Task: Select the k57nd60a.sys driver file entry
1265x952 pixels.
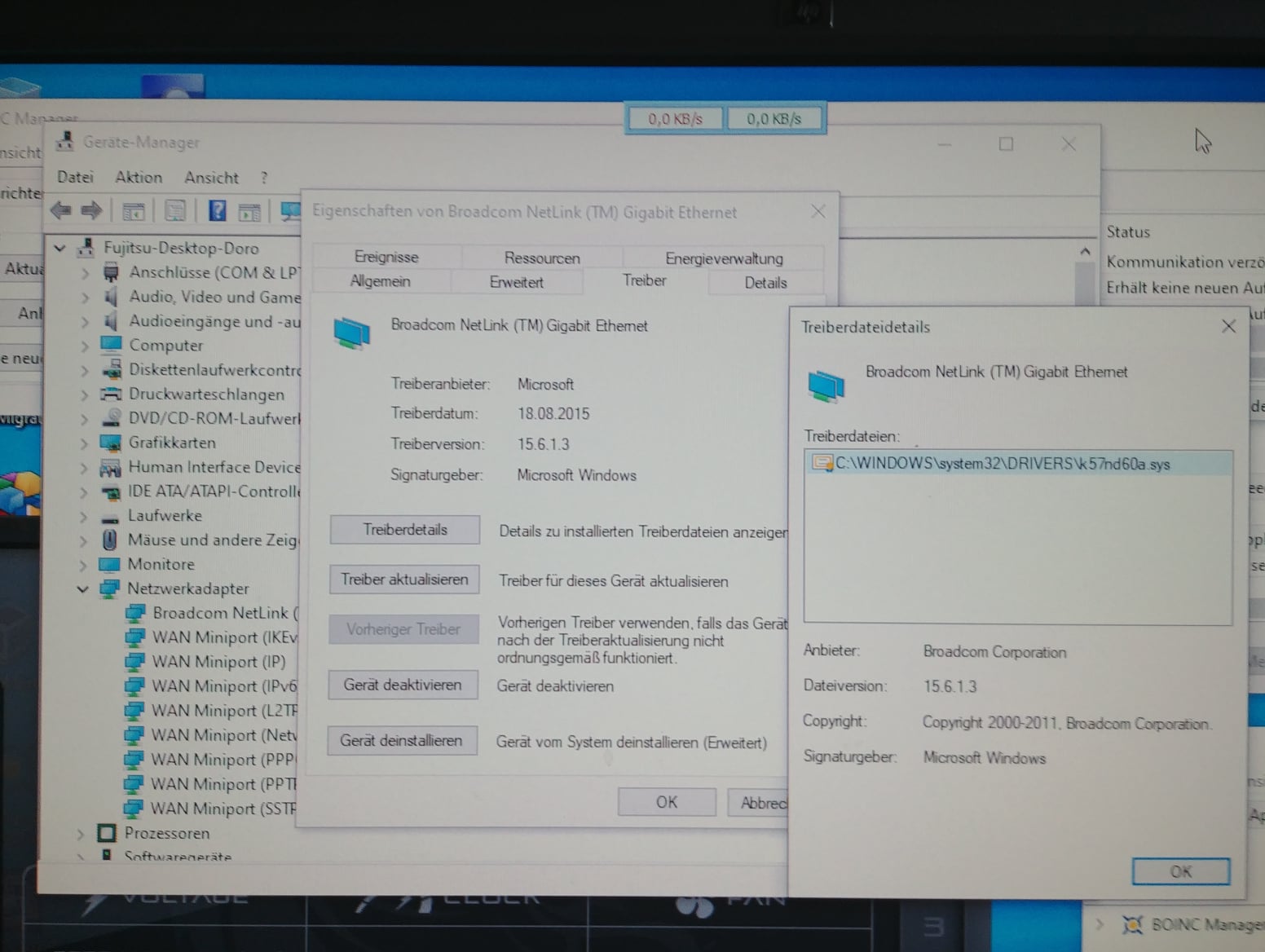Action: [1018, 464]
